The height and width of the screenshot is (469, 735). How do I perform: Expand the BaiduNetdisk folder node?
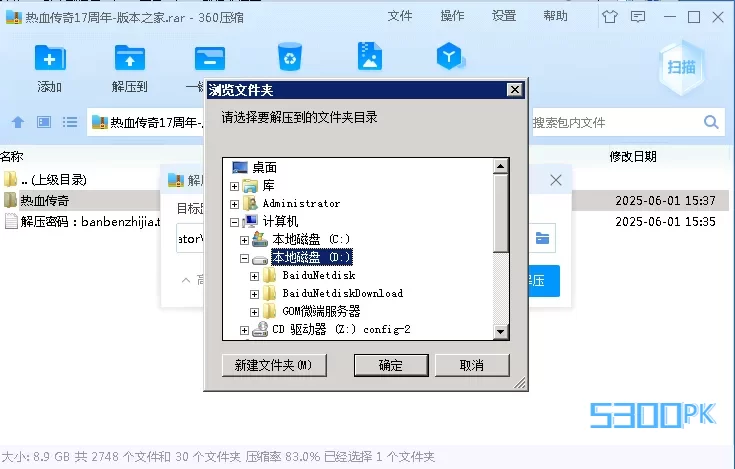(254, 276)
